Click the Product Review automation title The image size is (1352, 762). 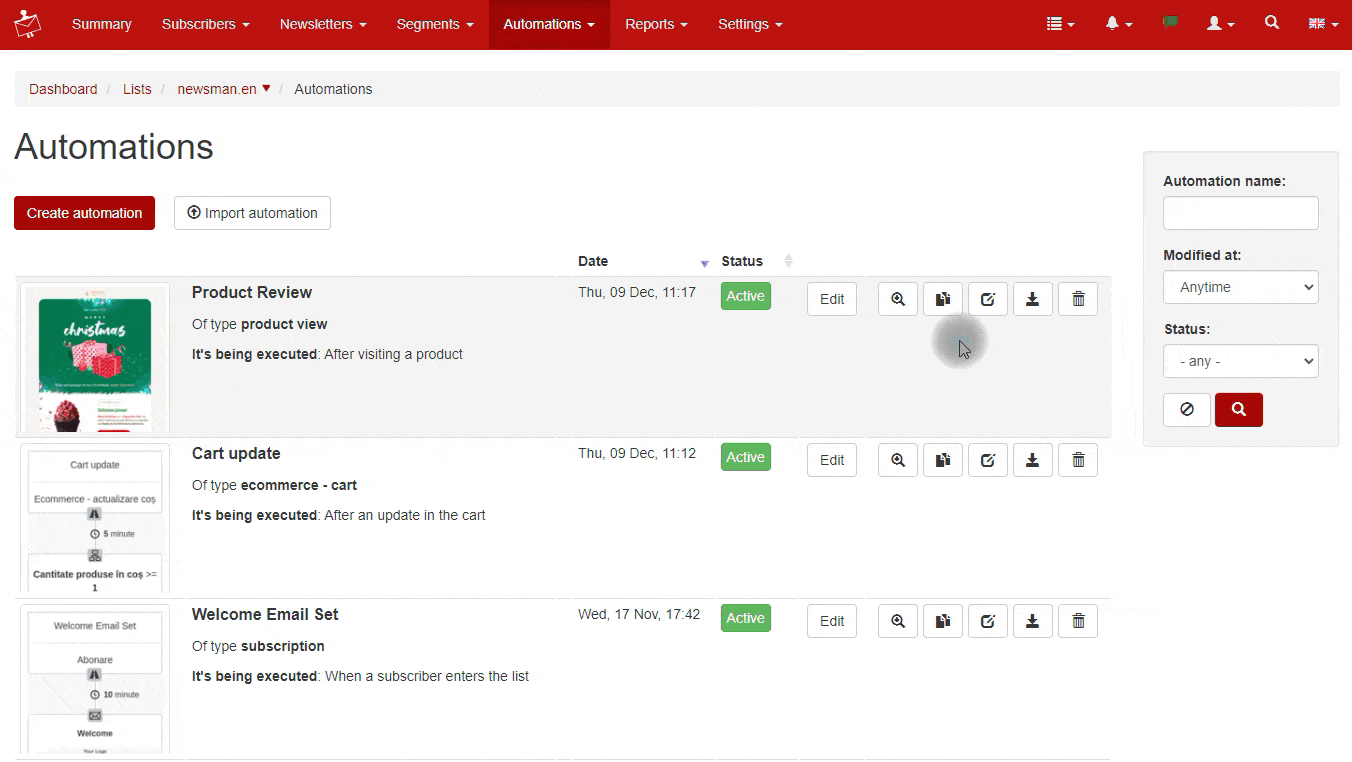tap(252, 292)
